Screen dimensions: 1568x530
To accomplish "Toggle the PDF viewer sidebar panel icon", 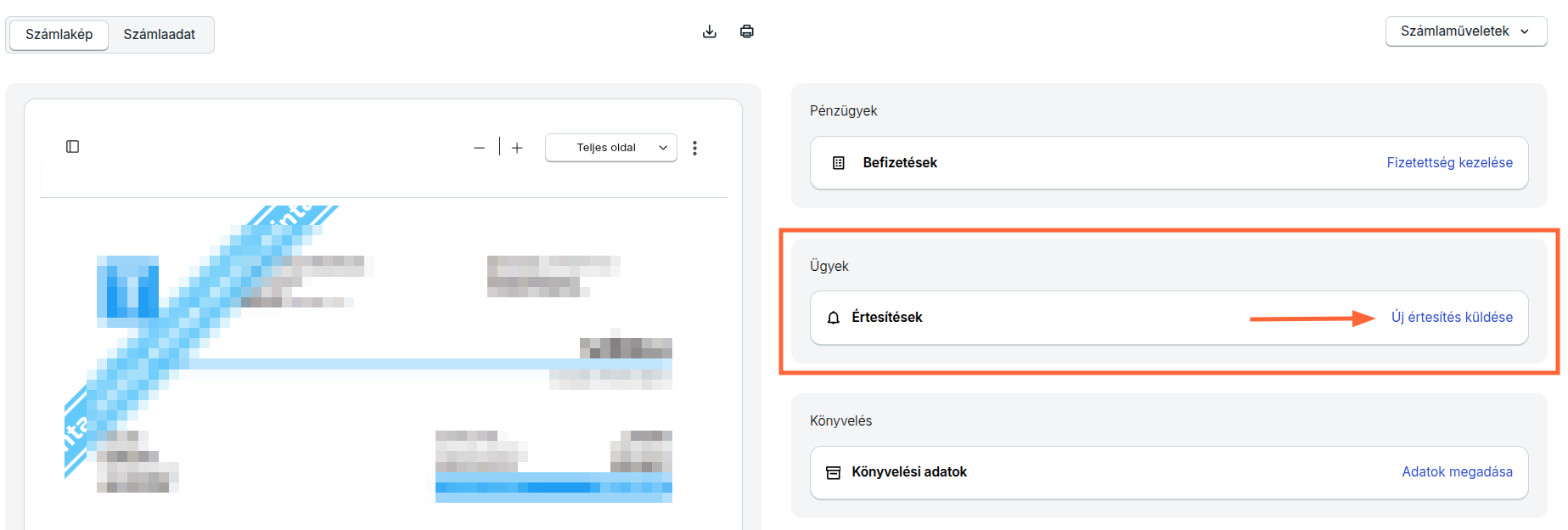I will tap(73, 147).
